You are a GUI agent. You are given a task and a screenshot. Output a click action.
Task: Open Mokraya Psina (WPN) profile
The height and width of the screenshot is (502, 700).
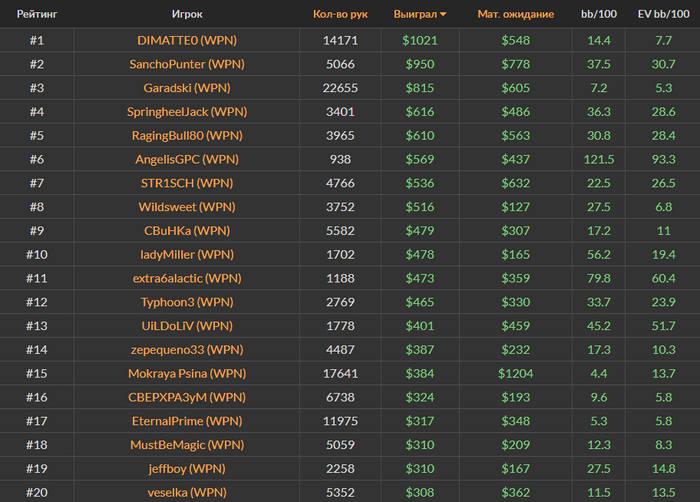pyautogui.click(x=186, y=373)
